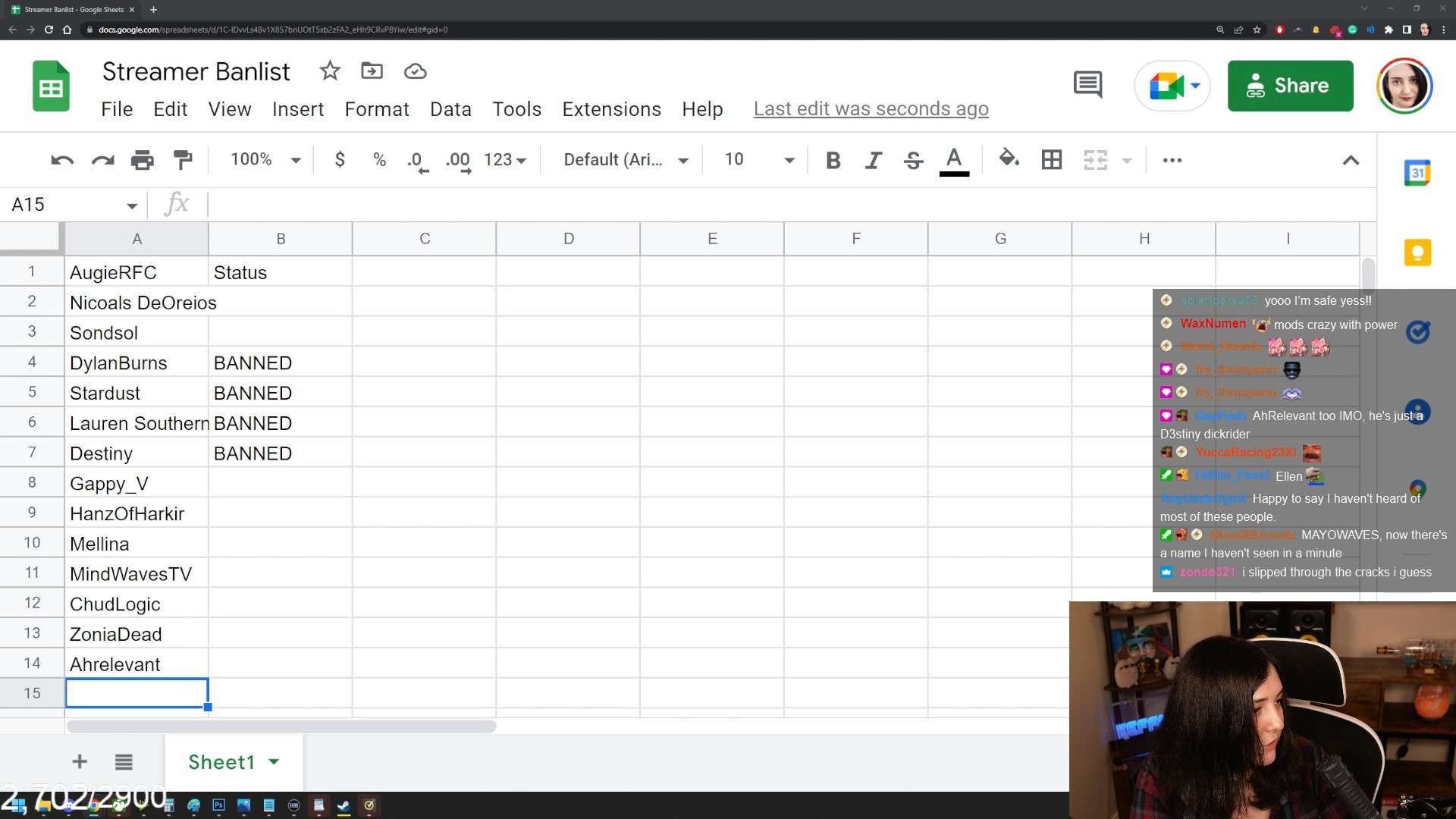
Task: Open Google Calendar in the side panel
Action: click(x=1417, y=173)
